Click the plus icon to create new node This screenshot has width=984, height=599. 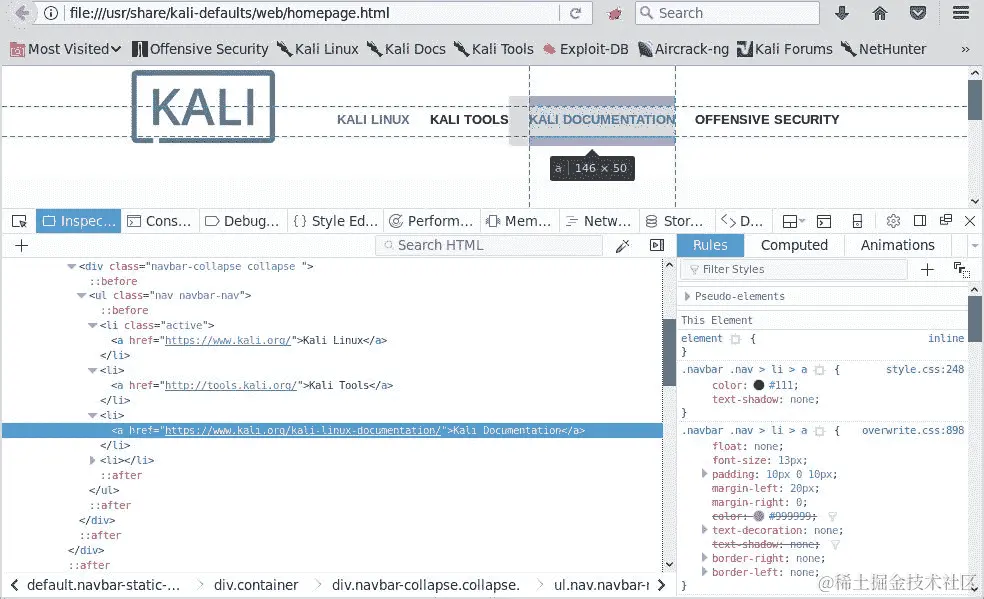pos(22,245)
